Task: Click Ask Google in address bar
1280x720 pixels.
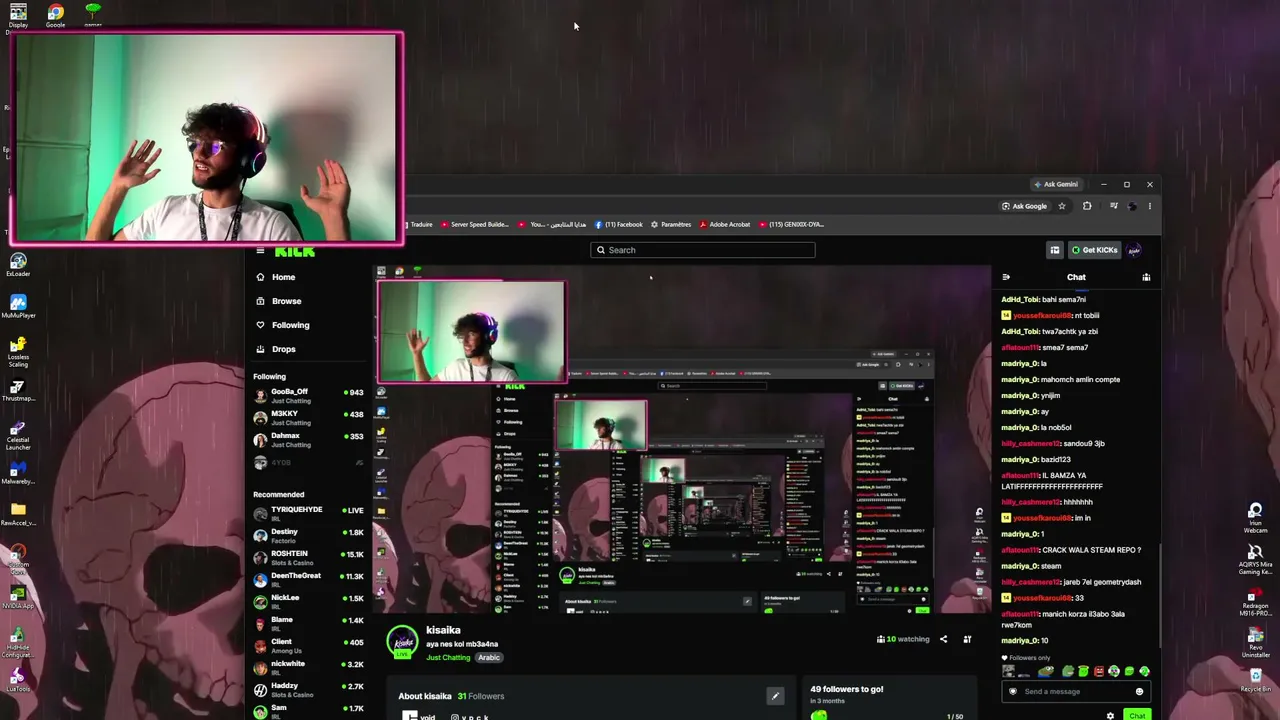Action: coord(1024,206)
